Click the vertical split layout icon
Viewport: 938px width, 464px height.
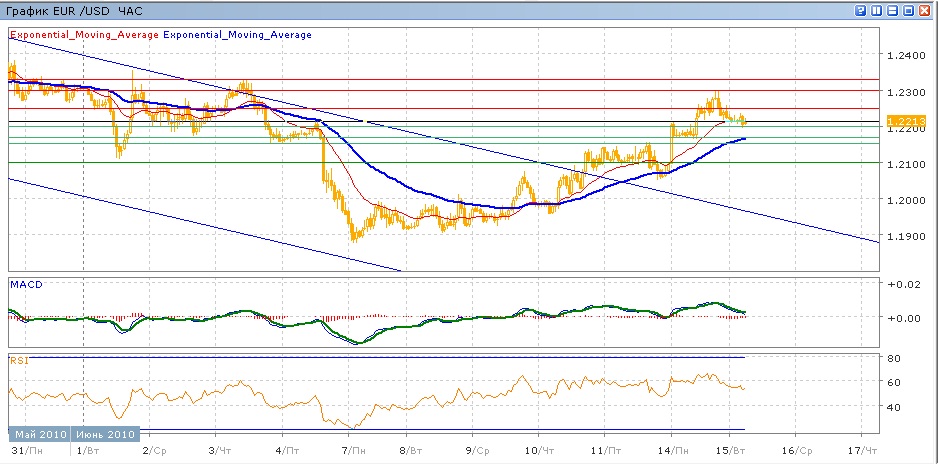[877, 10]
